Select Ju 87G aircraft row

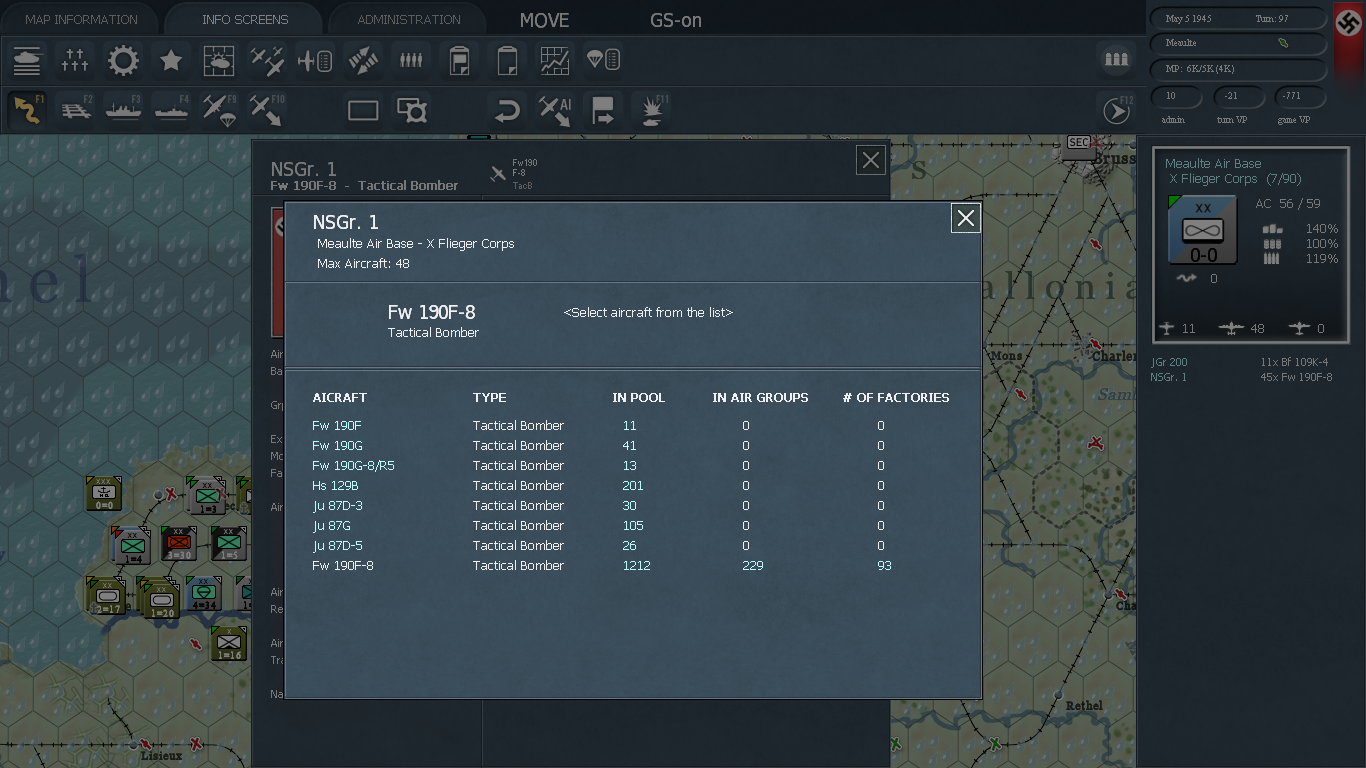pyautogui.click(x=631, y=525)
